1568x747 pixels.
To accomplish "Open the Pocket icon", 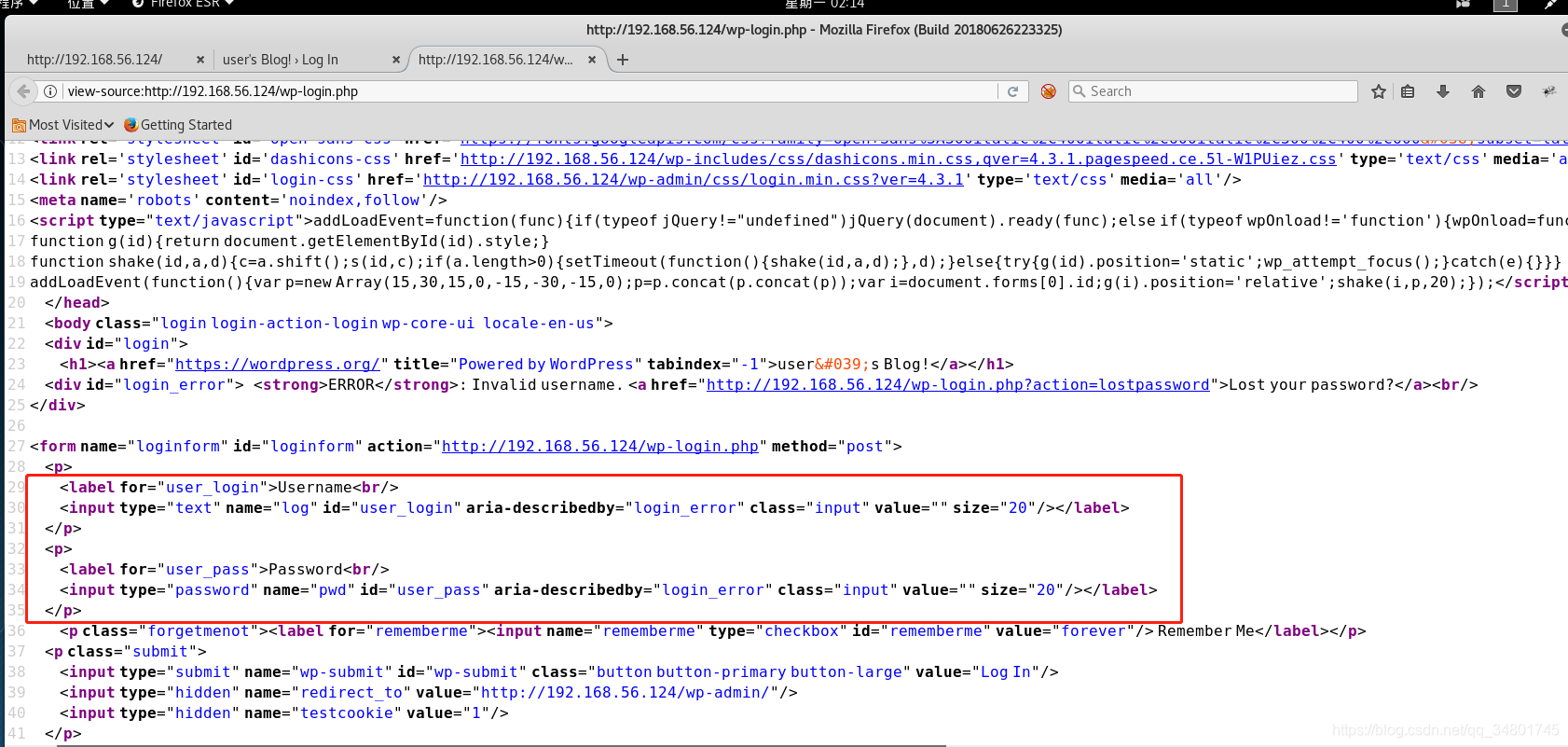I will 1514,91.
